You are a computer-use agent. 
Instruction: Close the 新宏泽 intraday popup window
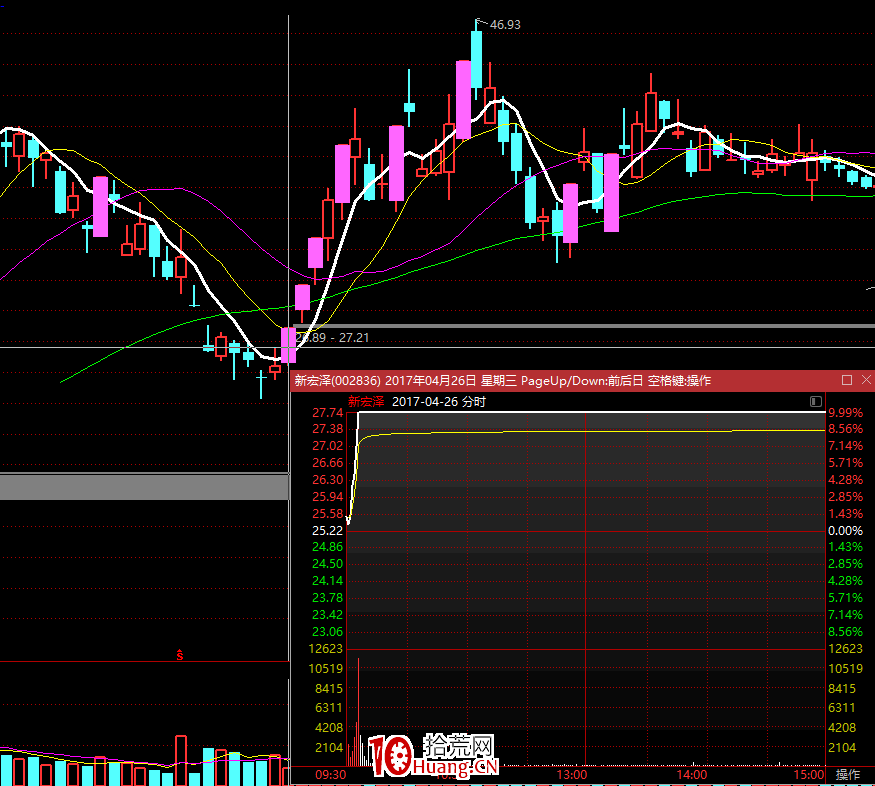(x=865, y=380)
